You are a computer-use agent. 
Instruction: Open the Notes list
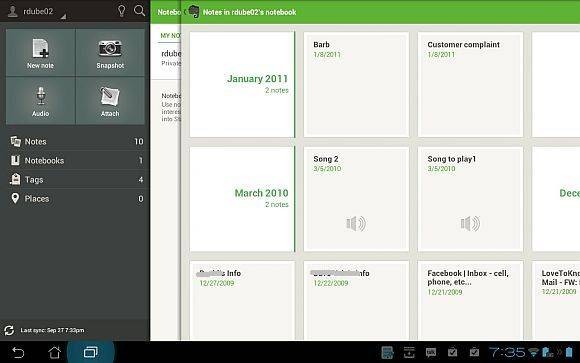77,141
